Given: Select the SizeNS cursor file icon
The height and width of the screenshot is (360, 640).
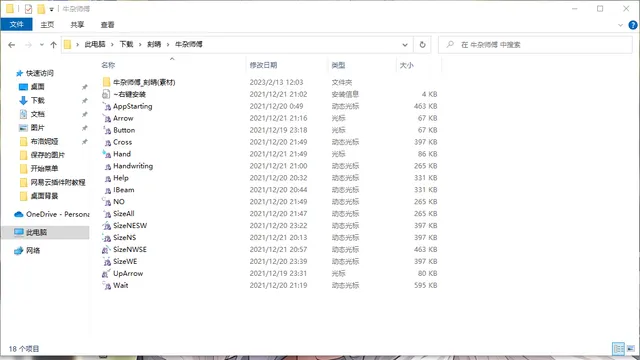Looking at the screenshot, I should tap(107, 238).
